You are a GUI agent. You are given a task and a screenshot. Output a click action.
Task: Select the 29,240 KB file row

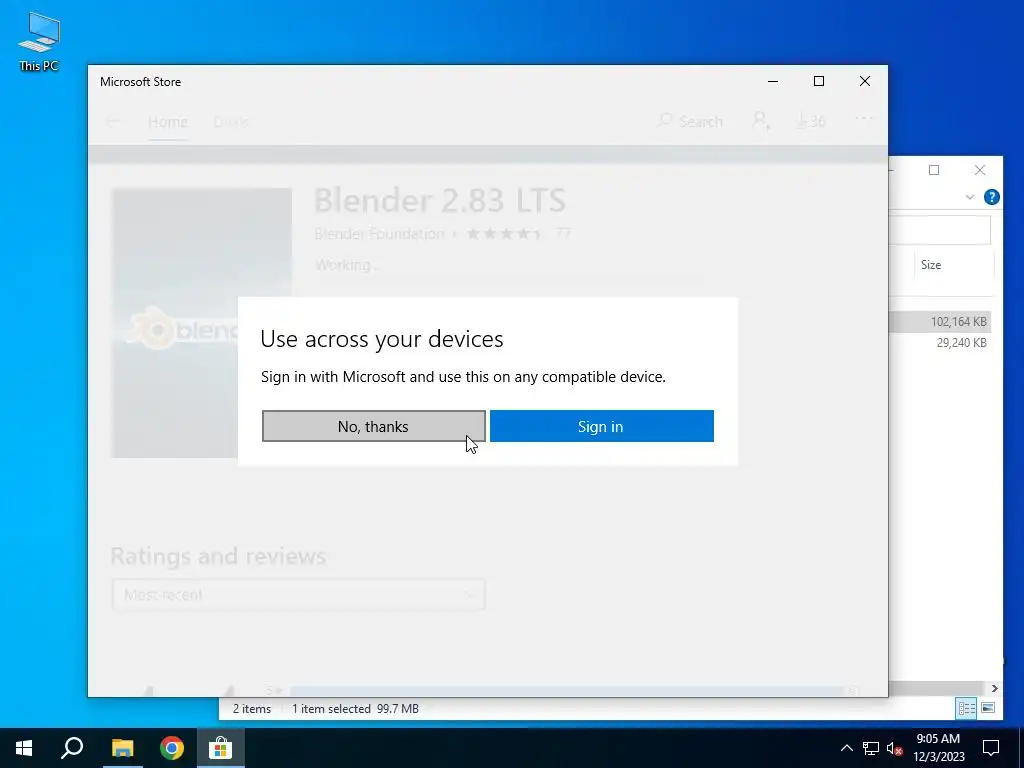(x=940, y=343)
